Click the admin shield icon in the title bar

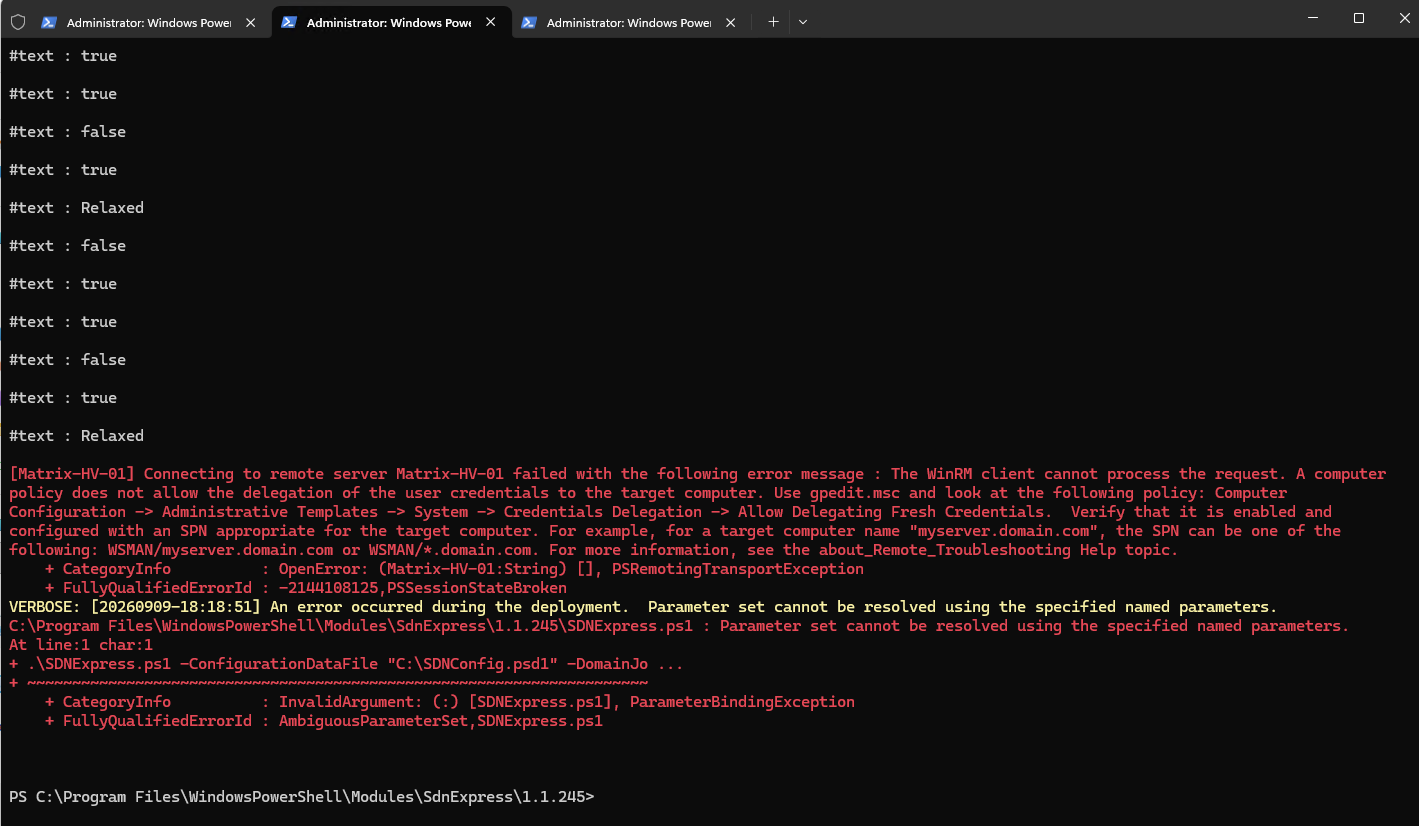tap(17, 21)
